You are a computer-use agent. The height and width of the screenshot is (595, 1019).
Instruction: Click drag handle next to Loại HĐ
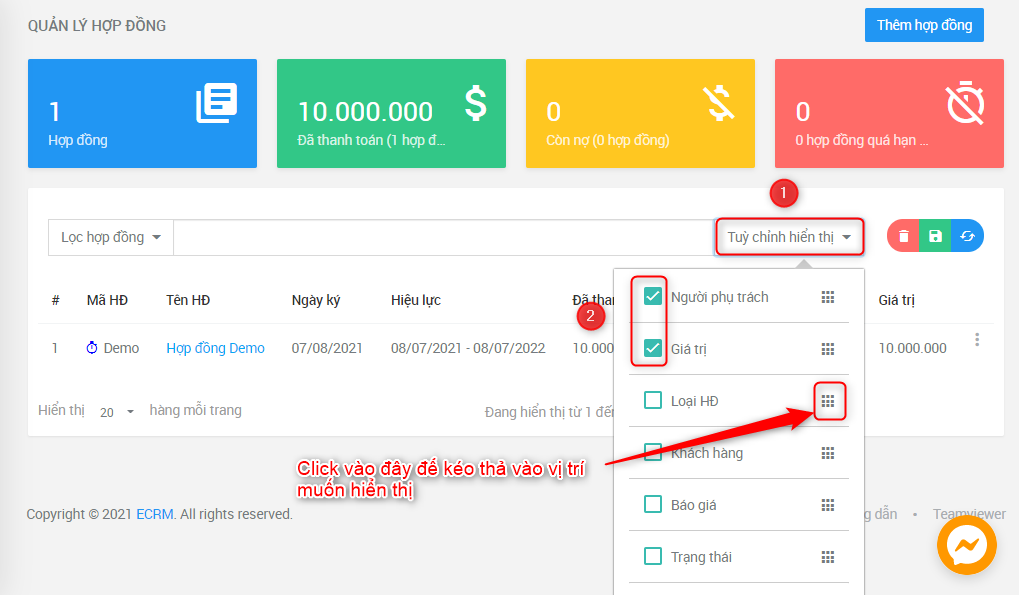[x=828, y=401]
